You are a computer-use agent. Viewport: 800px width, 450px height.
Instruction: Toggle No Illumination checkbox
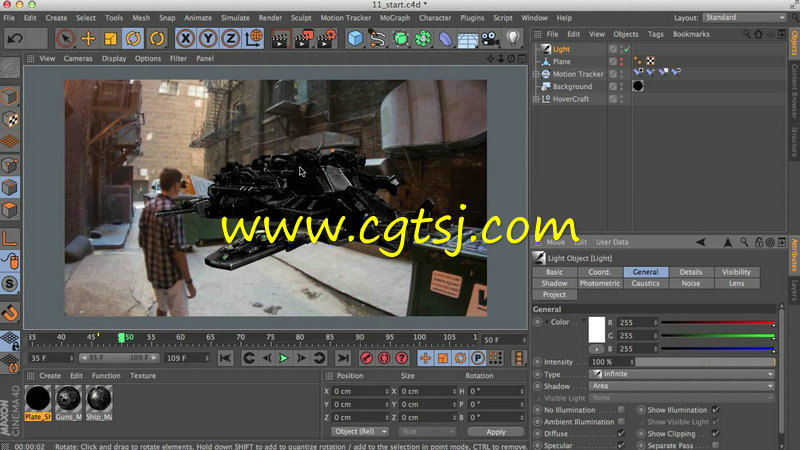pyautogui.click(x=621, y=410)
